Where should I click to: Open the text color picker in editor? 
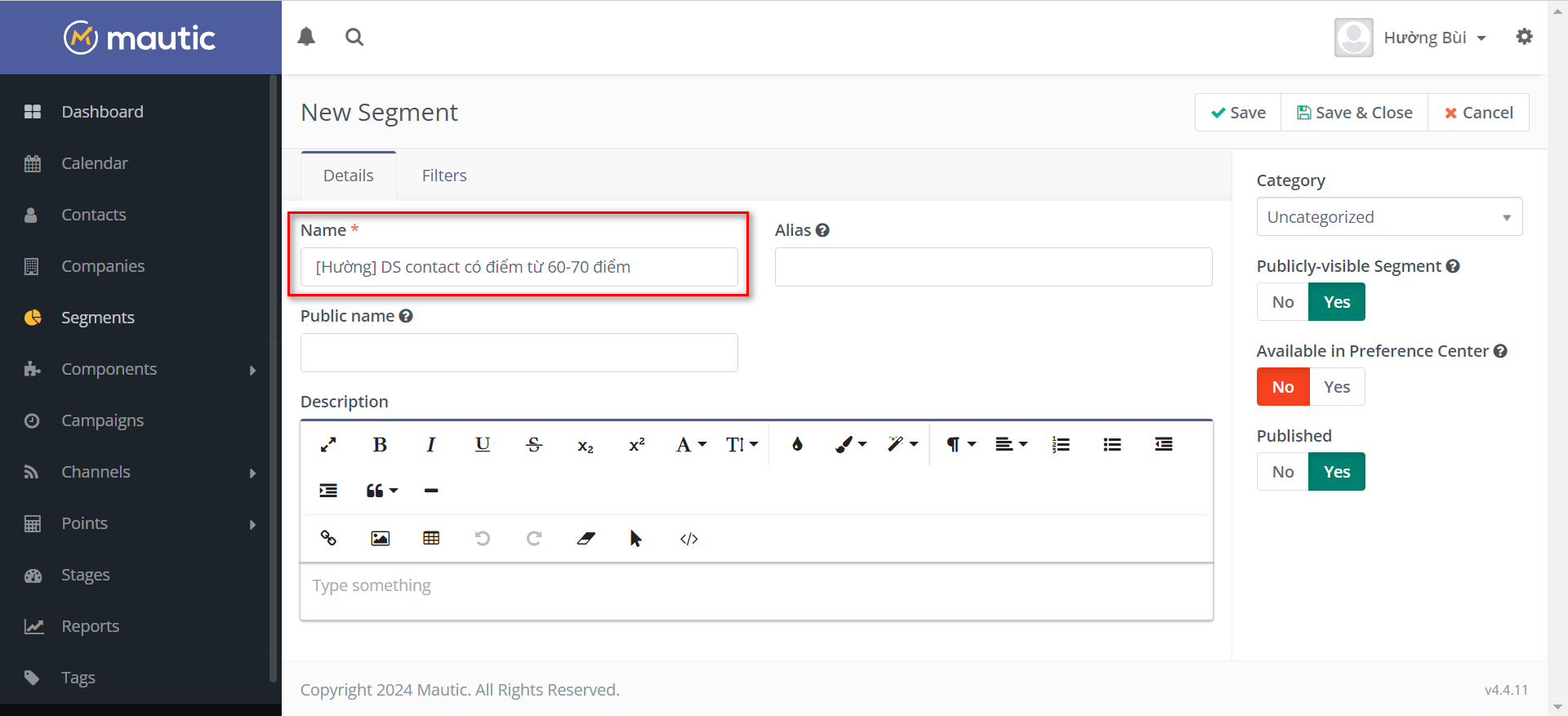point(797,445)
